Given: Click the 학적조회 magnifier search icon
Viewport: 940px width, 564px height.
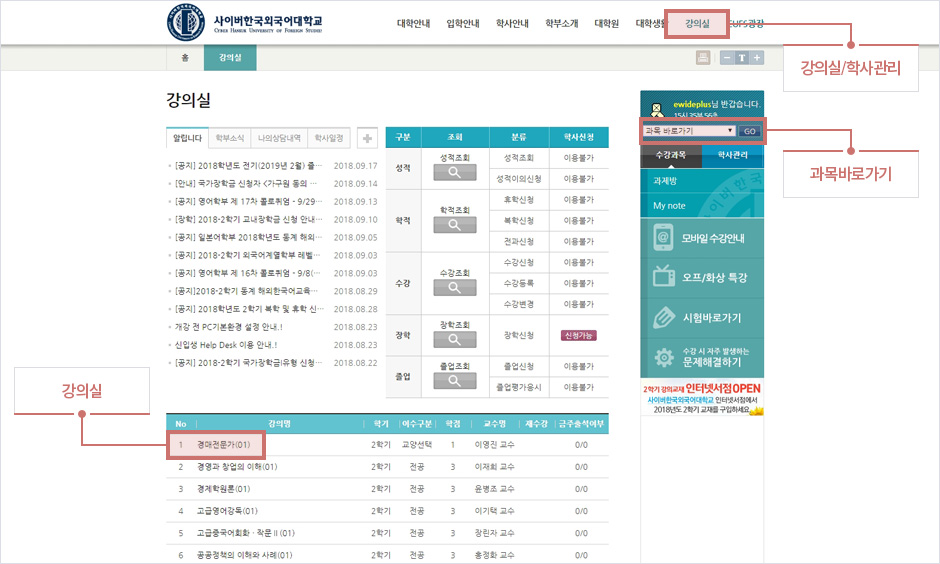Looking at the screenshot, I should click(455, 224).
